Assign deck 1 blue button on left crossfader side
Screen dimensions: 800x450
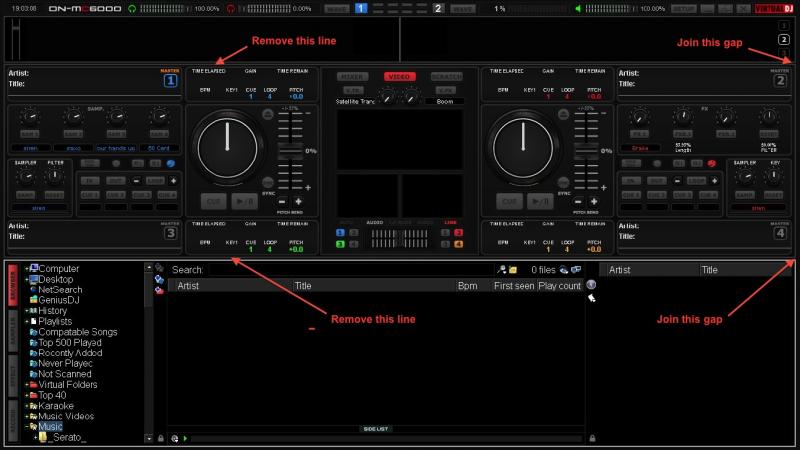pyautogui.click(x=340, y=233)
